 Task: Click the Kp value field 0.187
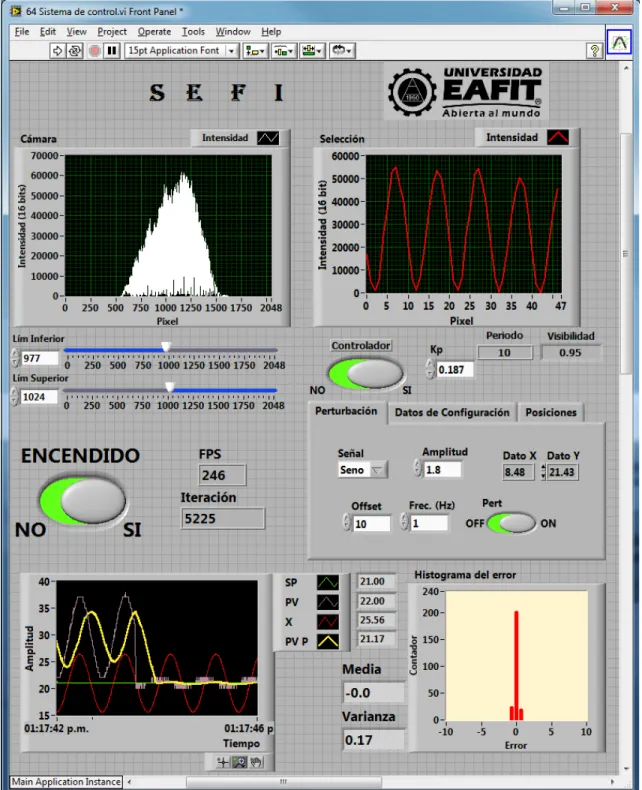(455, 370)
